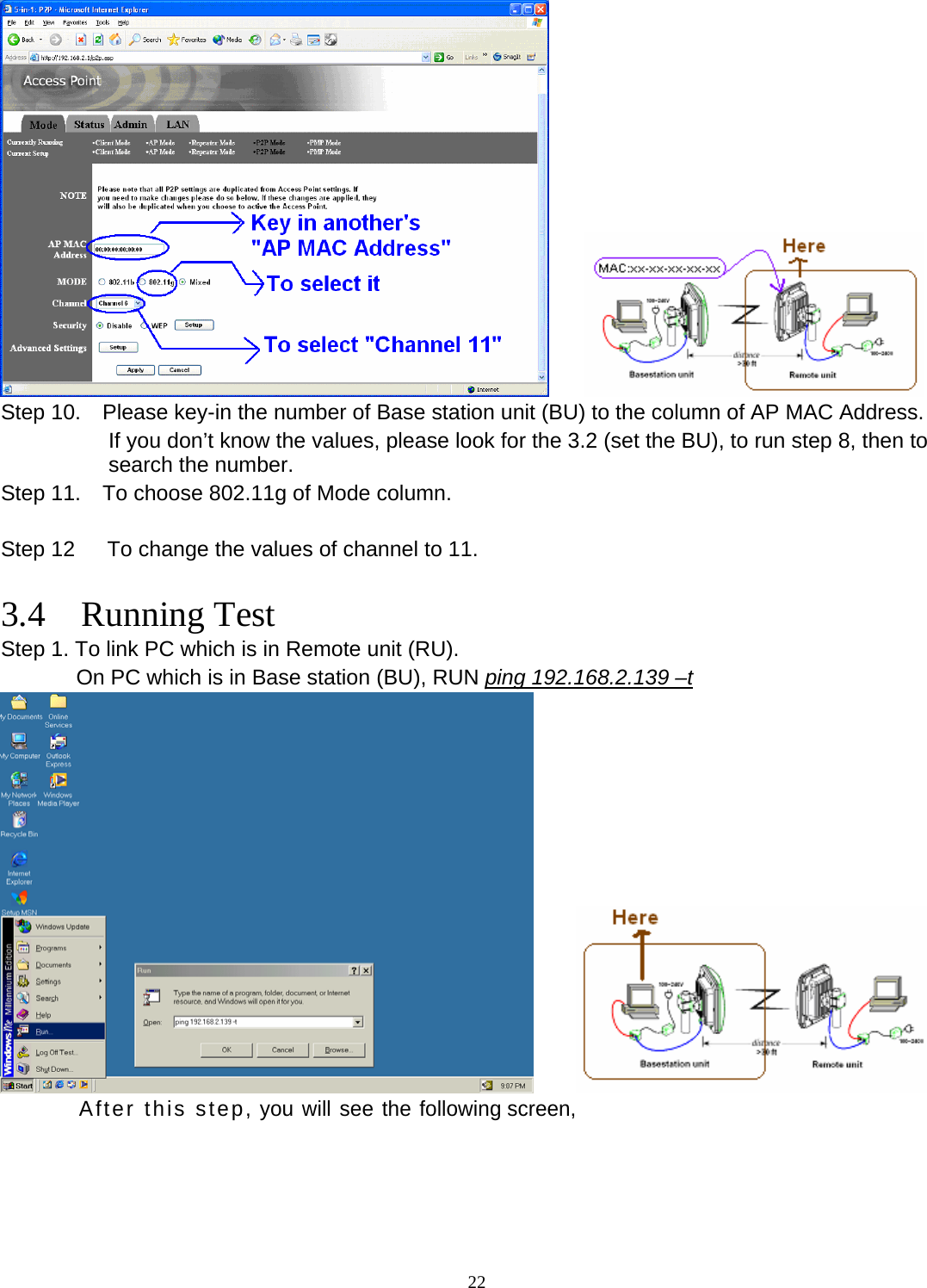
Task: Click the Refresh icon in the toolbar
Action: point(97,40)
